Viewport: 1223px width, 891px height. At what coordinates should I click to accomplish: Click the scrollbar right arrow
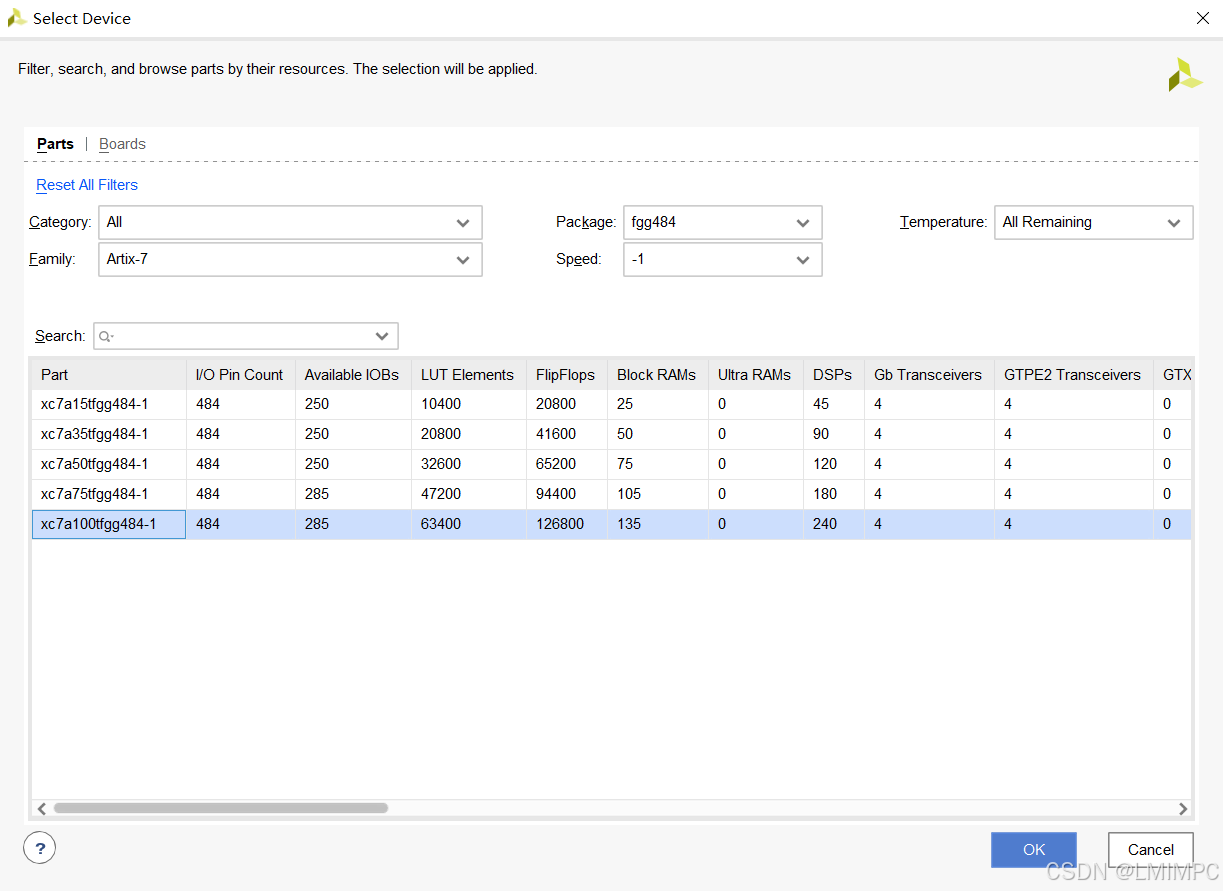point(1183,808)
